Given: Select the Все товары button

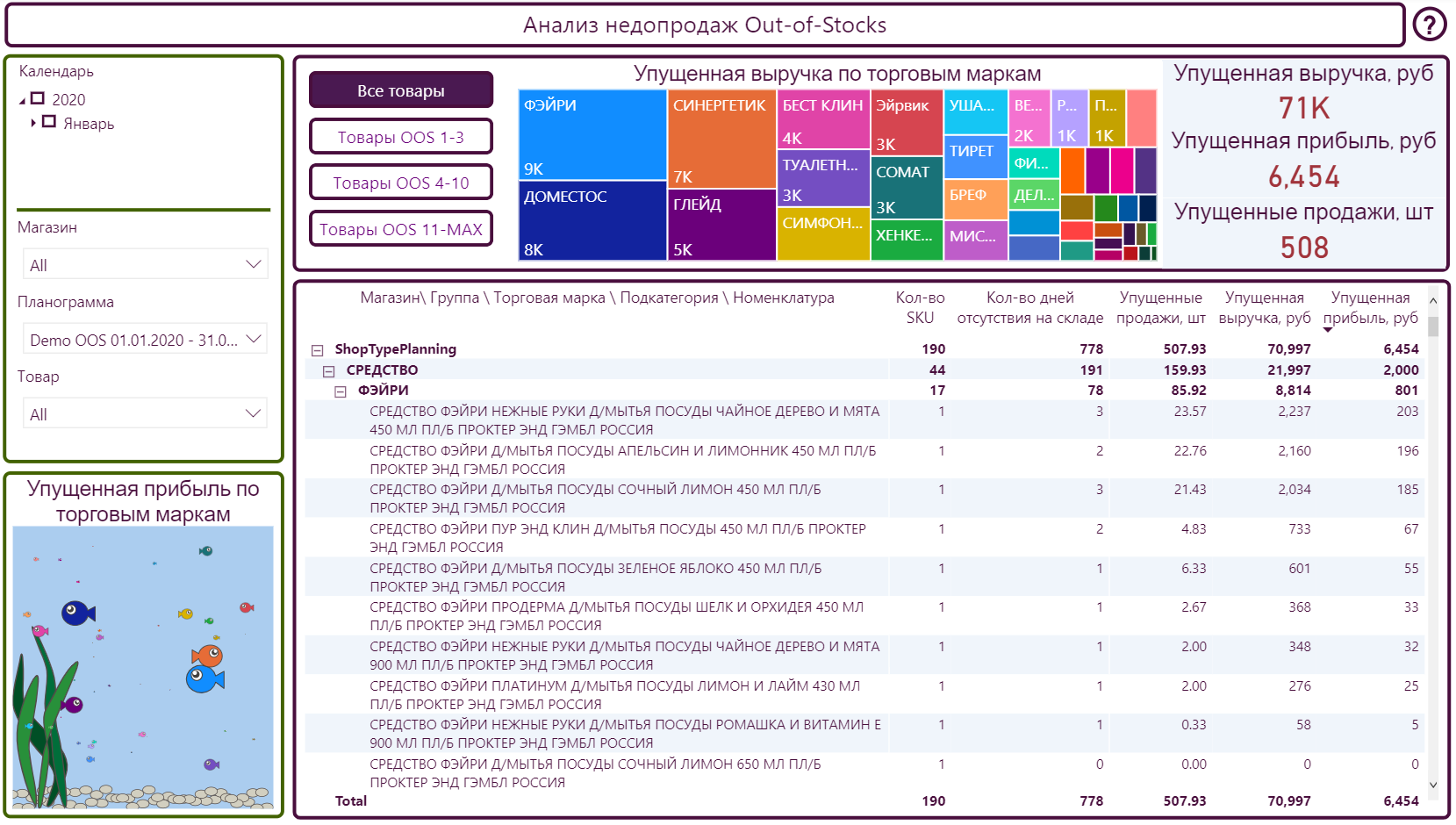Looking at the screenshot, I should pos(401,90).
